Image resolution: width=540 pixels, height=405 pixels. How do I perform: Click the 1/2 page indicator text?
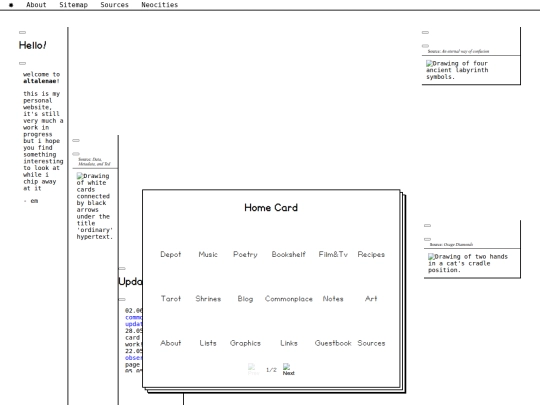click(271, 370)
